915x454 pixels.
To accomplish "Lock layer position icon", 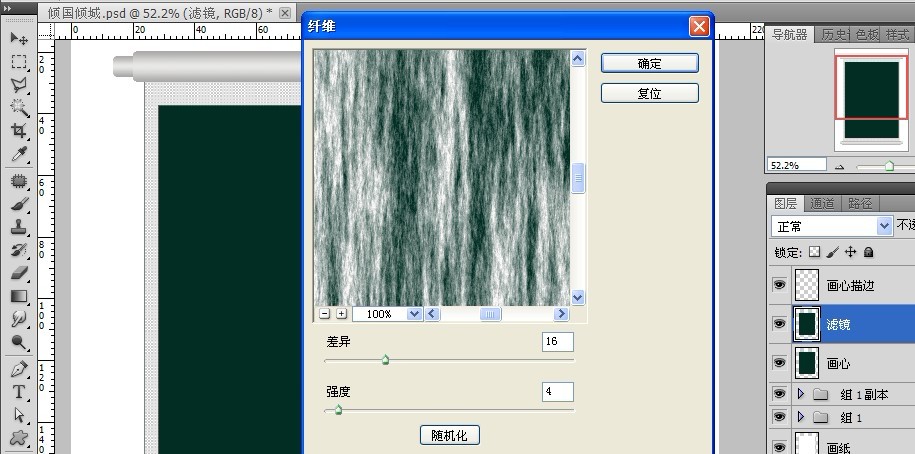I will point(850,252).
